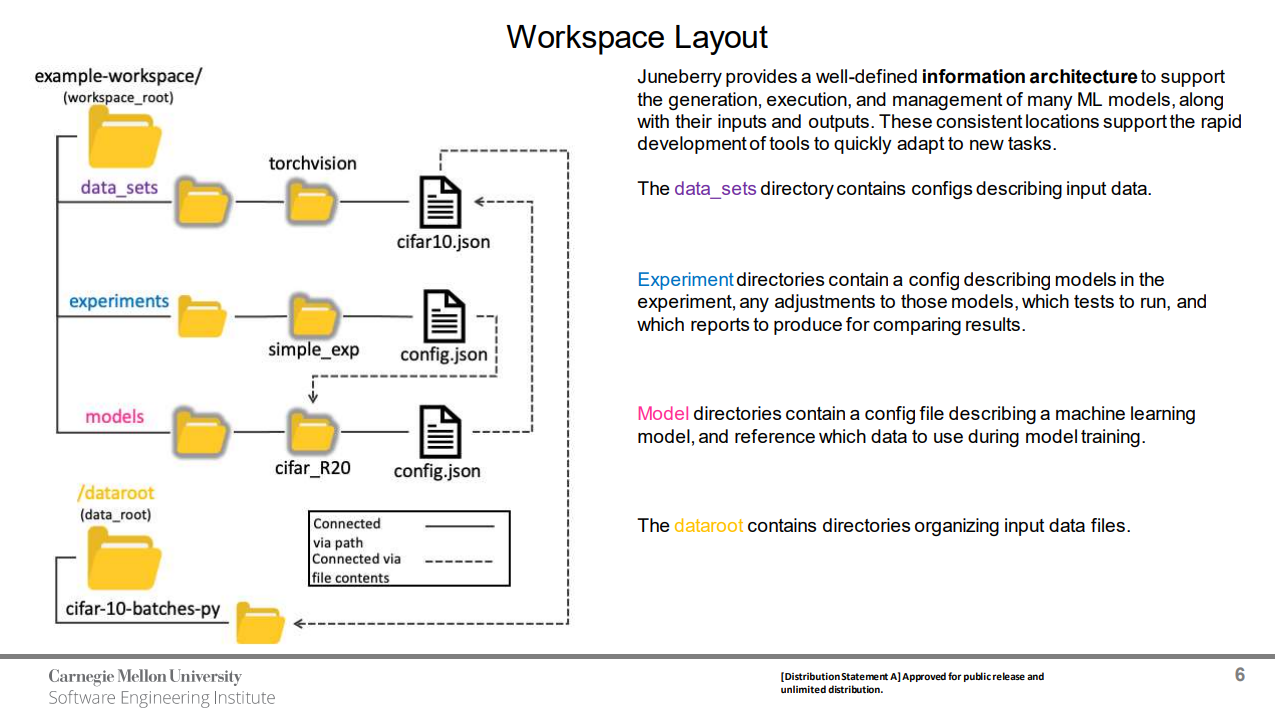Click the cifar10.json file name
This screenshot has height=716, width=1275.
[x=444, y=241]
